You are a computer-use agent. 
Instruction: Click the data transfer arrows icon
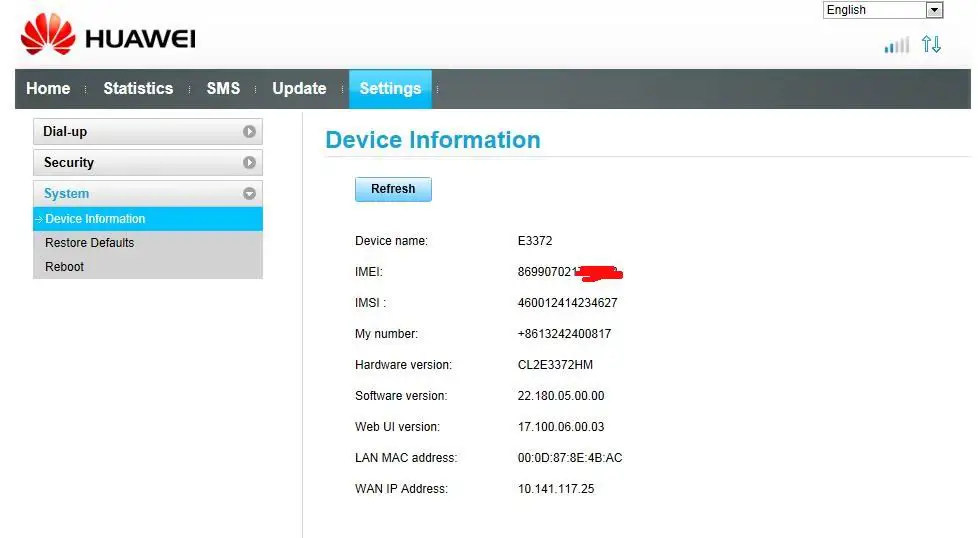[x=931, y=44]
